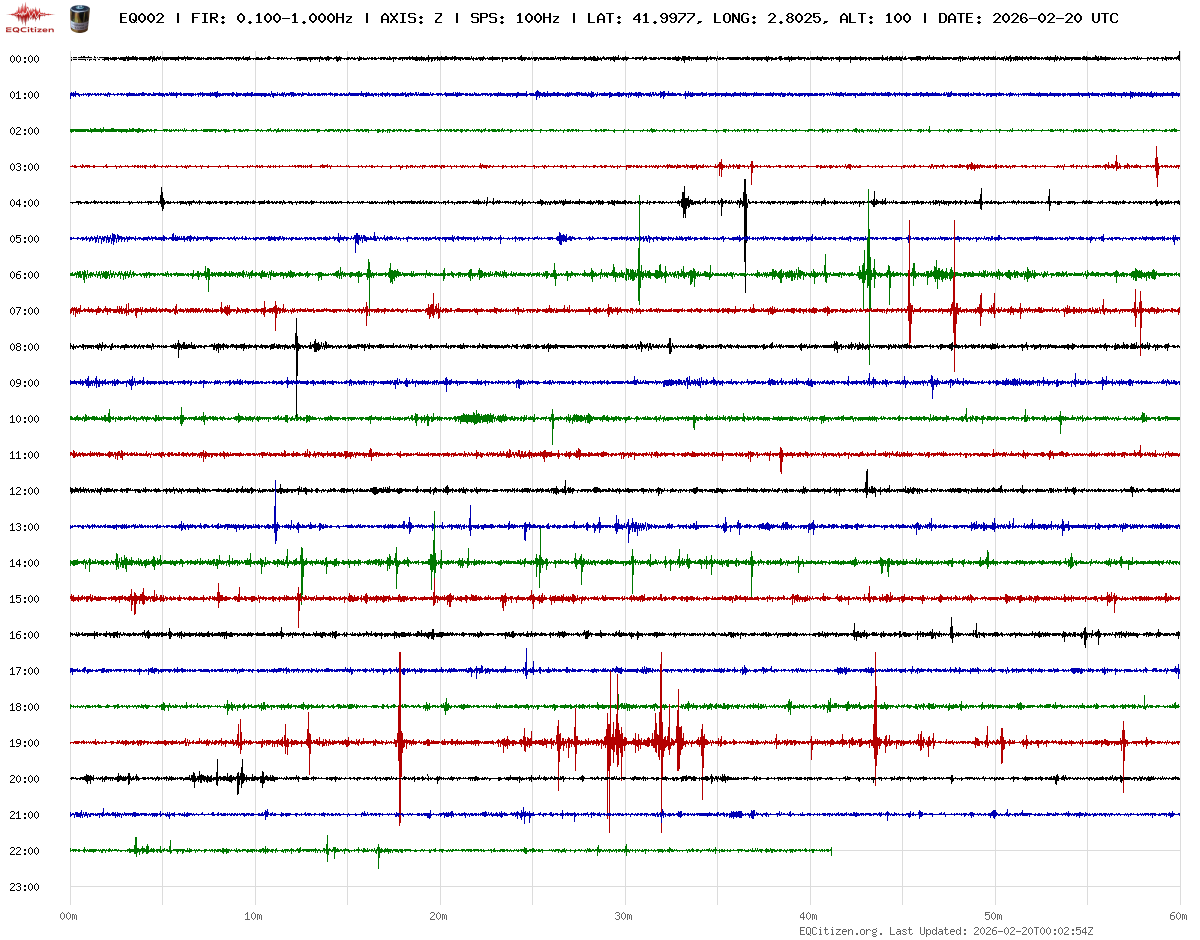Click the 00m minute axis label
The height and width of the screenshot is (940, 1200).
pos(69,916)
